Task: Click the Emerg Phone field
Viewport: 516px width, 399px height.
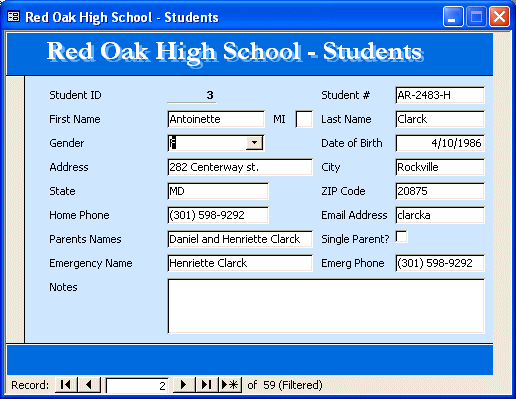Action: [440, 263]
